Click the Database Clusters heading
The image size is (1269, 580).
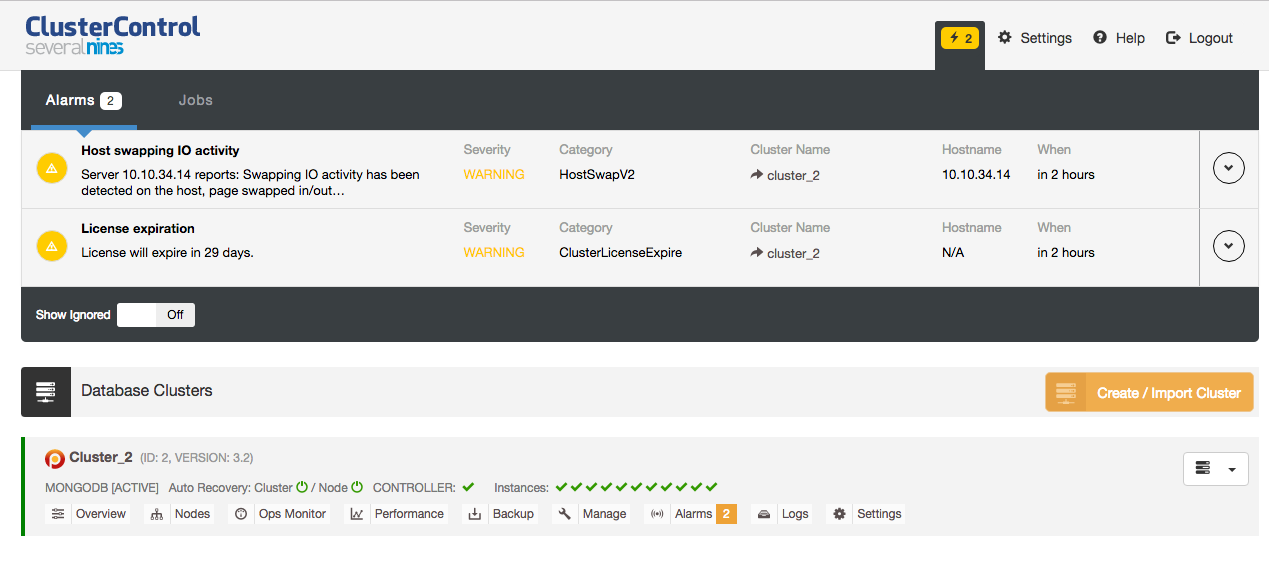pos(147,390)
